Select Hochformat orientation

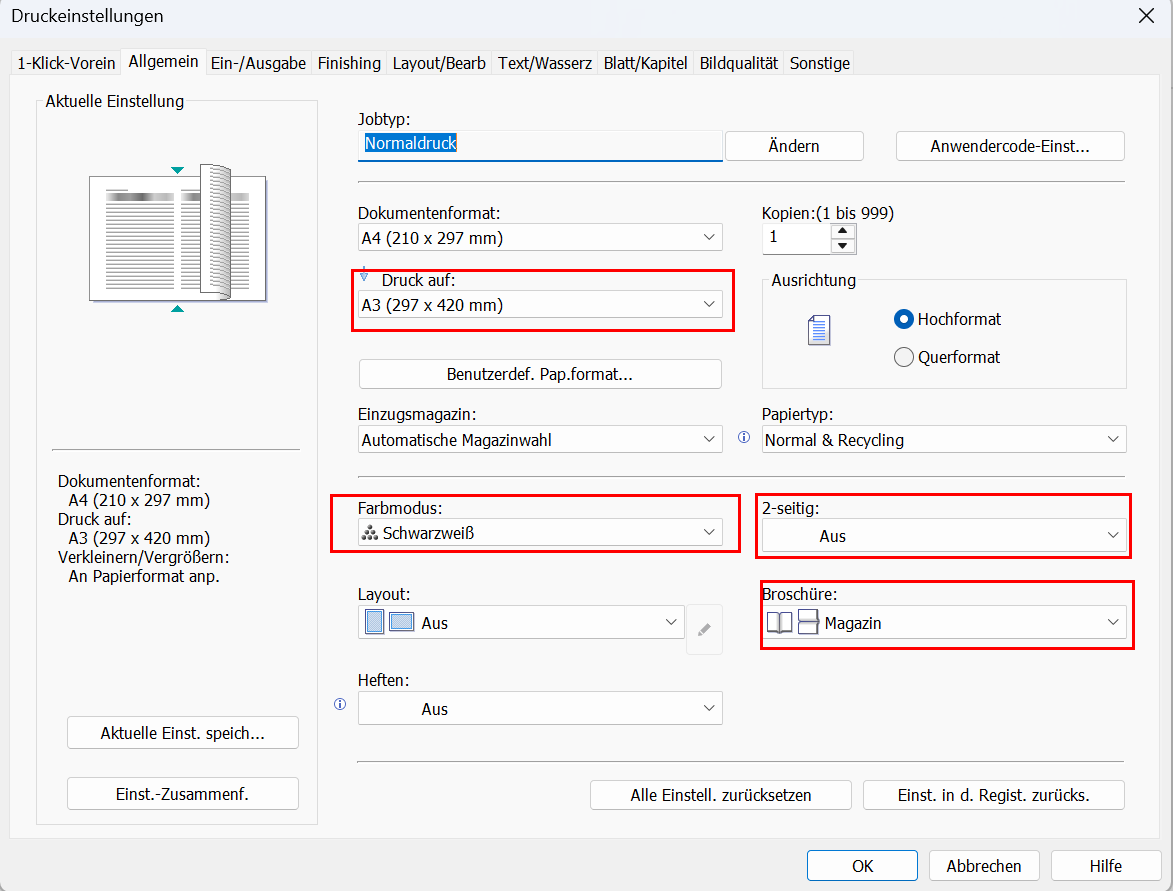coord(904,320)
